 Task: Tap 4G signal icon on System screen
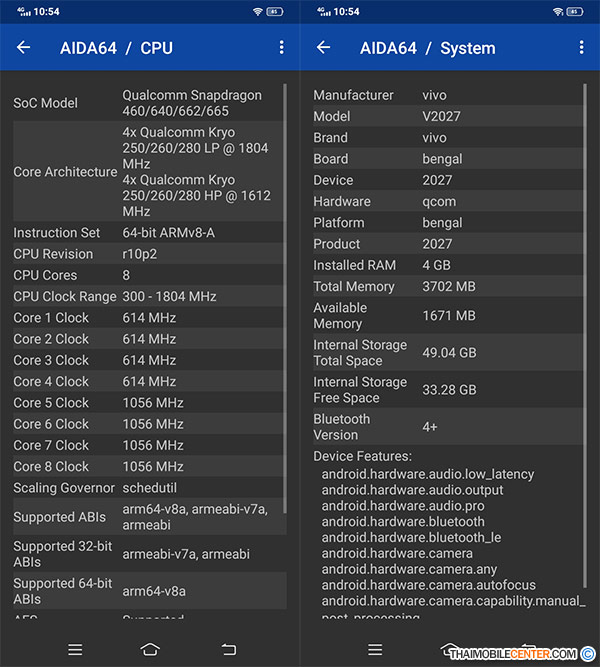(x=323, y=11)
